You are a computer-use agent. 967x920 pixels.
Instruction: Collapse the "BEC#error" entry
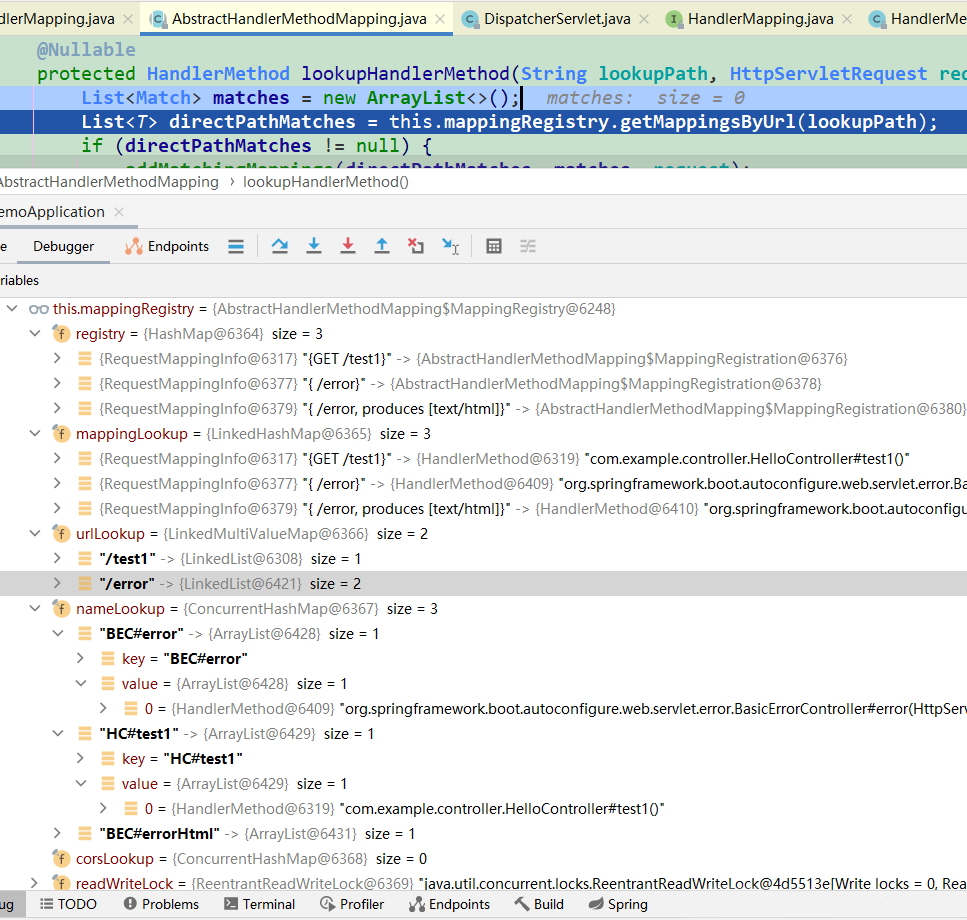57,633
